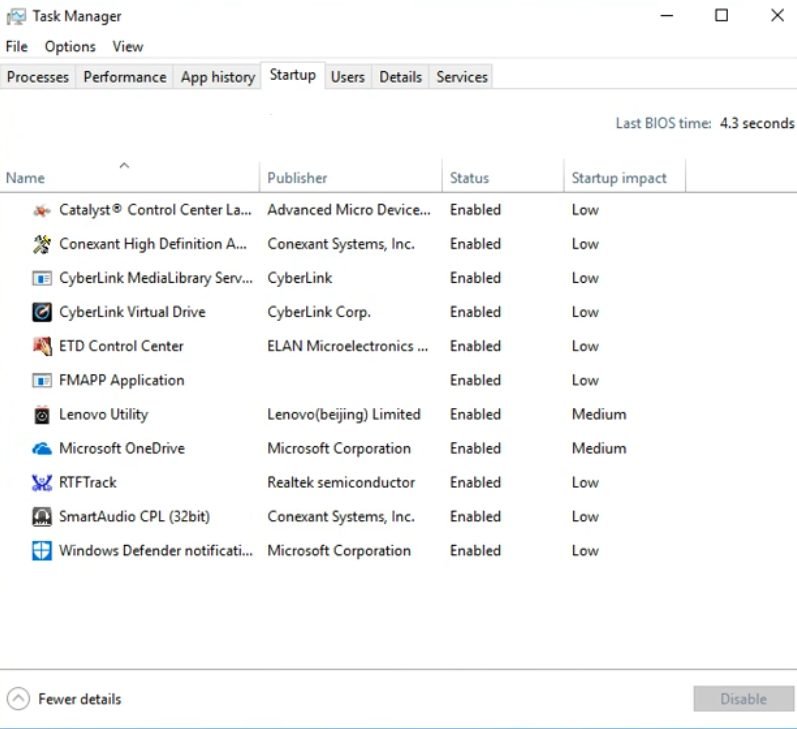Click the Lenovo(beijing) Limited publisher cell
The width and height of the screenshot is (797, 729).
click(x=344, y=414)
